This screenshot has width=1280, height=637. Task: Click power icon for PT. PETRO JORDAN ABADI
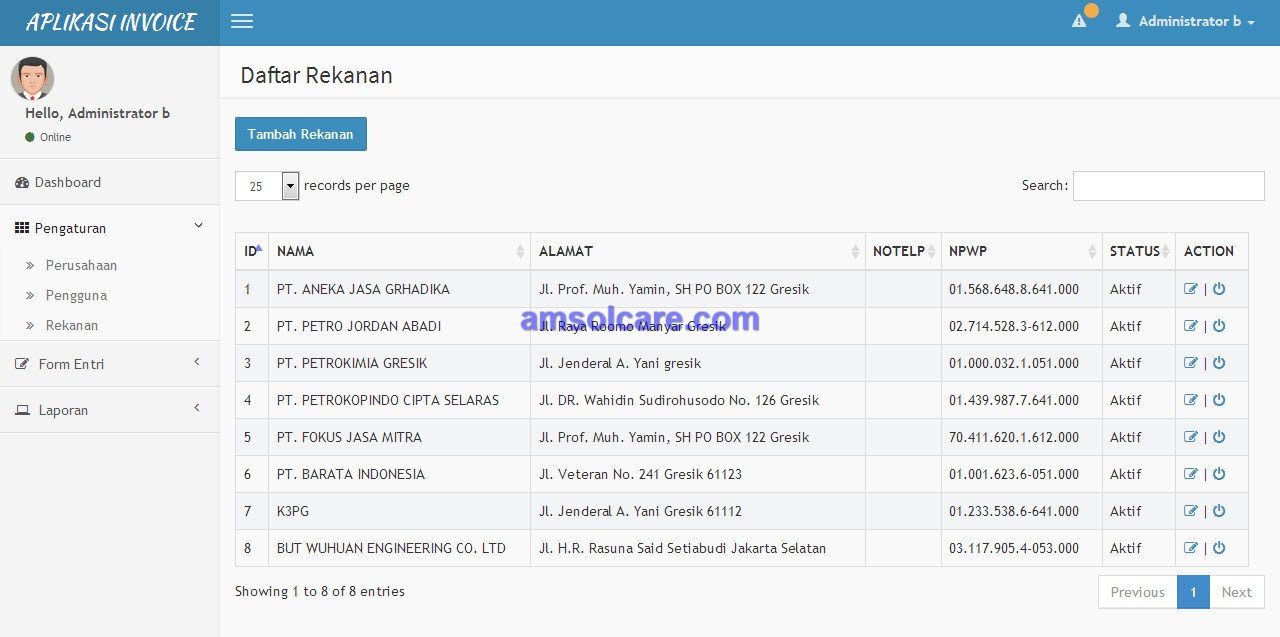1219,326
